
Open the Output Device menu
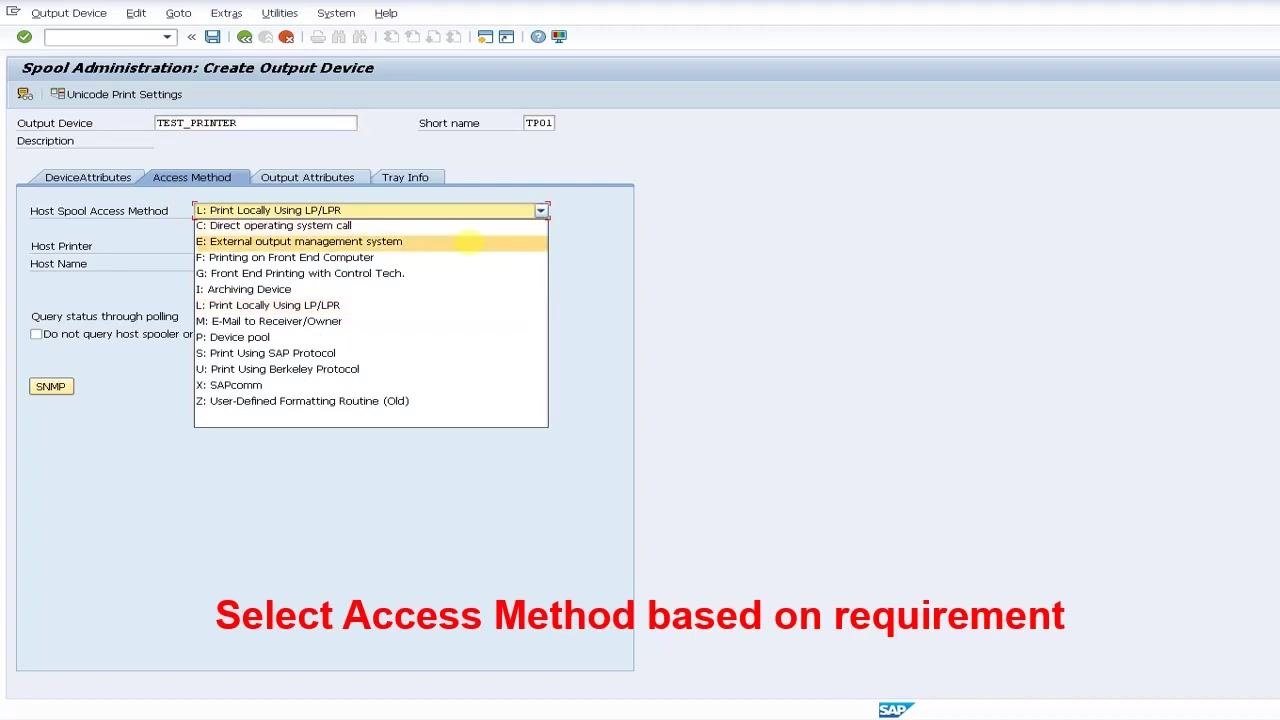point(69,13)
